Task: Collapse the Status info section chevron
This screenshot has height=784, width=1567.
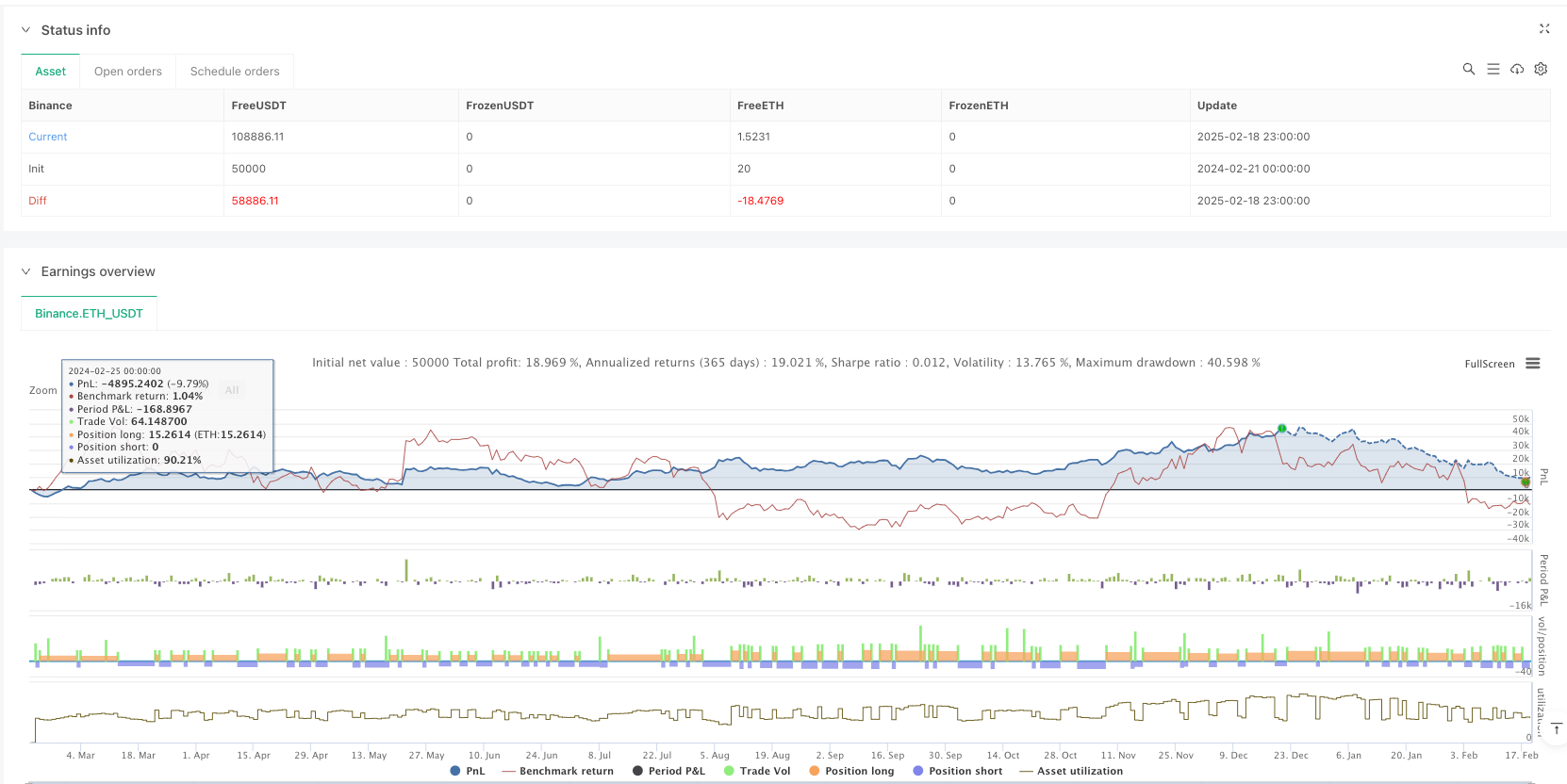Action: (x=25, y=30)
